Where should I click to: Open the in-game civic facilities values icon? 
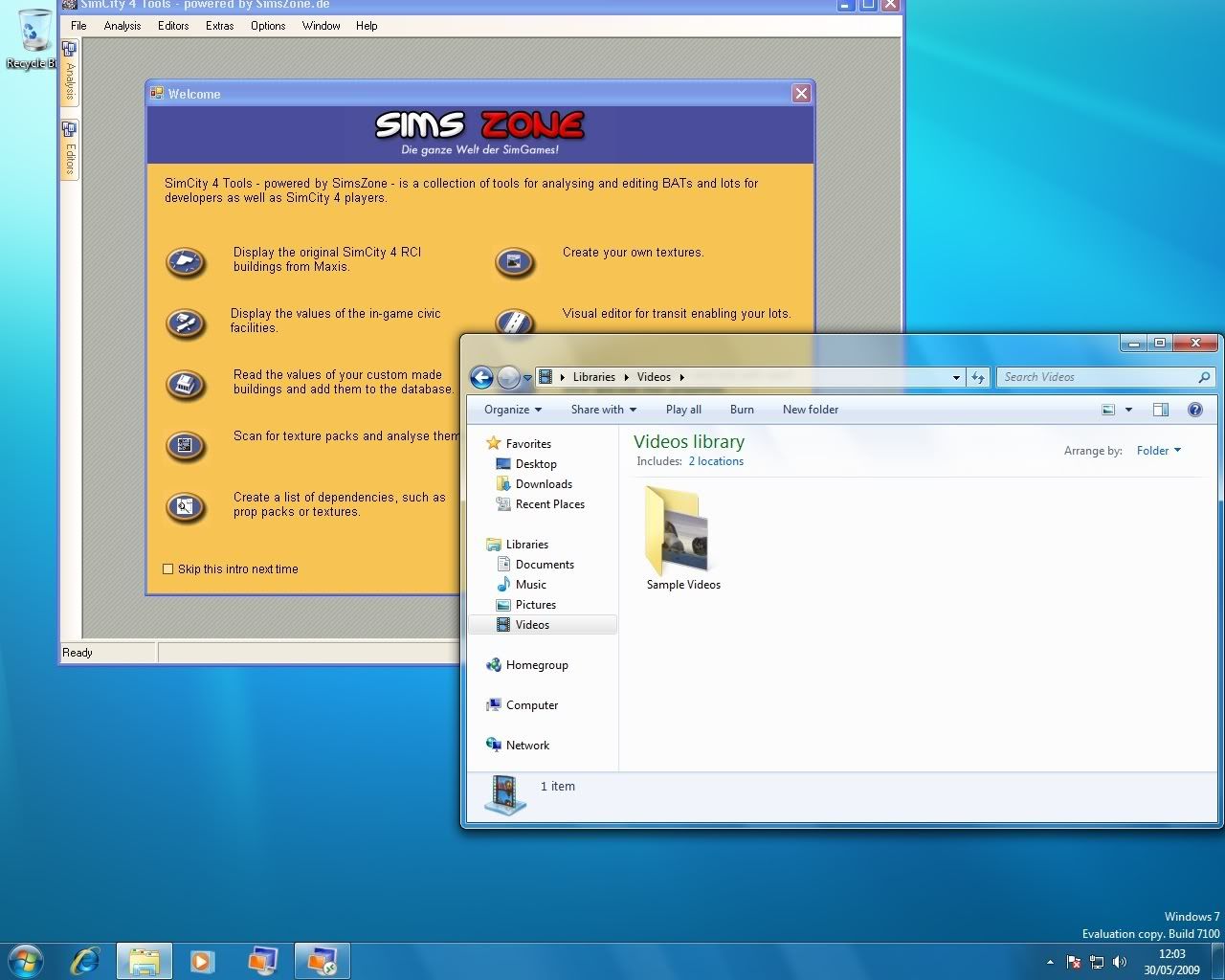[186, 323]
